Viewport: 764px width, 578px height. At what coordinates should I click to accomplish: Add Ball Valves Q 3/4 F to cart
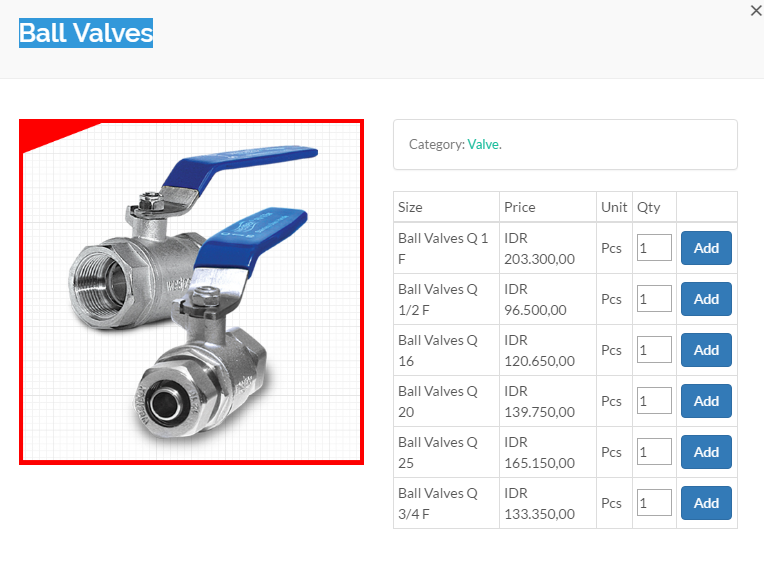pos(706,503)
